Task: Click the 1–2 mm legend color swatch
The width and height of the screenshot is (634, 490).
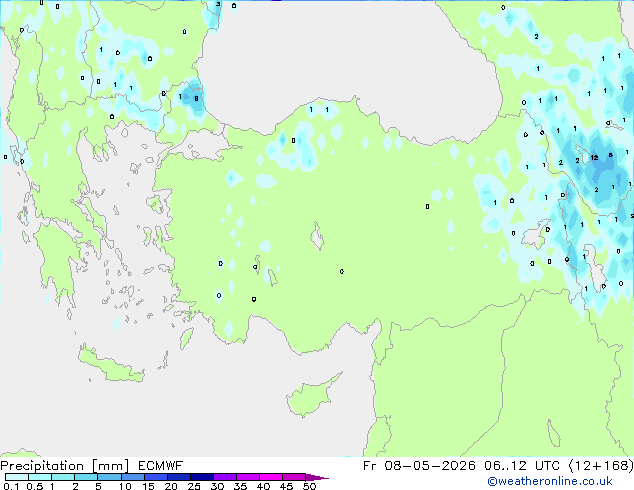Action: pos(63,477)
